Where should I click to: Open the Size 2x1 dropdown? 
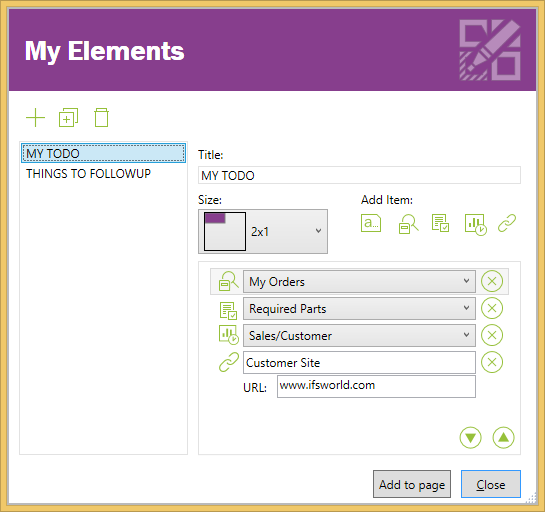pyautogui.click(x=263, y=231)
